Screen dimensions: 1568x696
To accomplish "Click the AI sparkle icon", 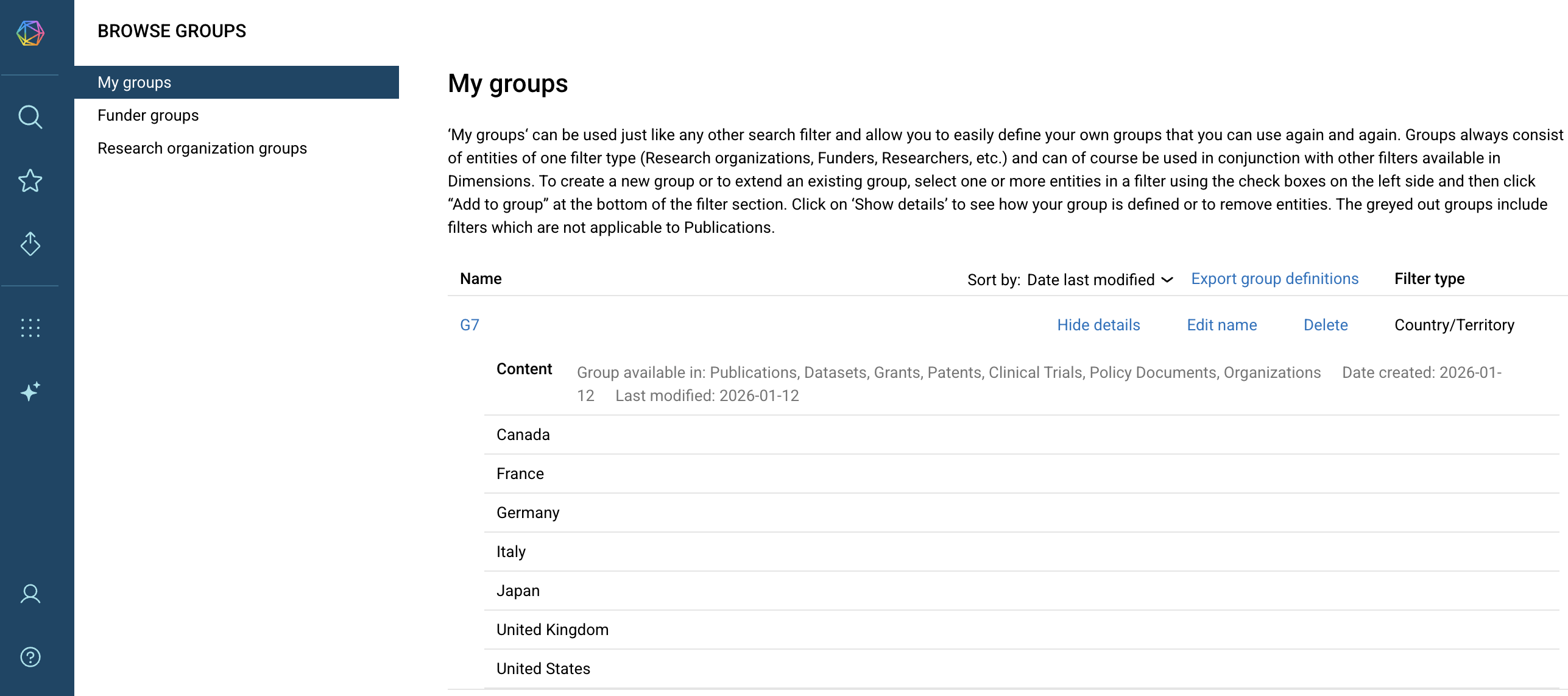I will click(30, 391).
